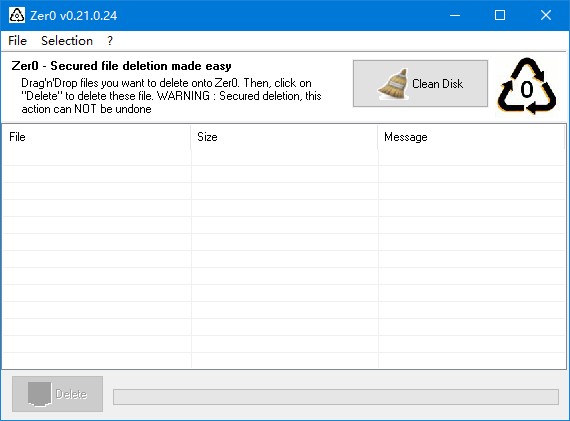The height and width of the screenshot is (421, 570).
Task: Minimize the Zer0 window
Action: coord(455,15)
